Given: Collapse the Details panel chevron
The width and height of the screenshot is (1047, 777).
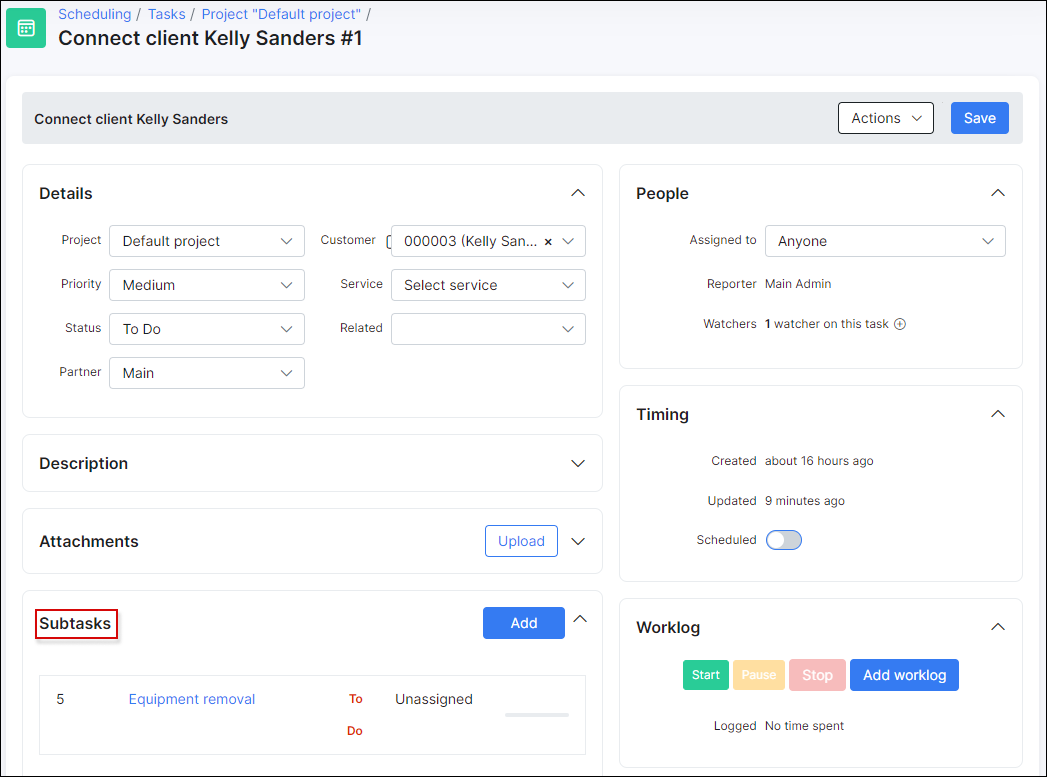Looking at the screenshot, I should pyautogui.click(x=577, y=193).
